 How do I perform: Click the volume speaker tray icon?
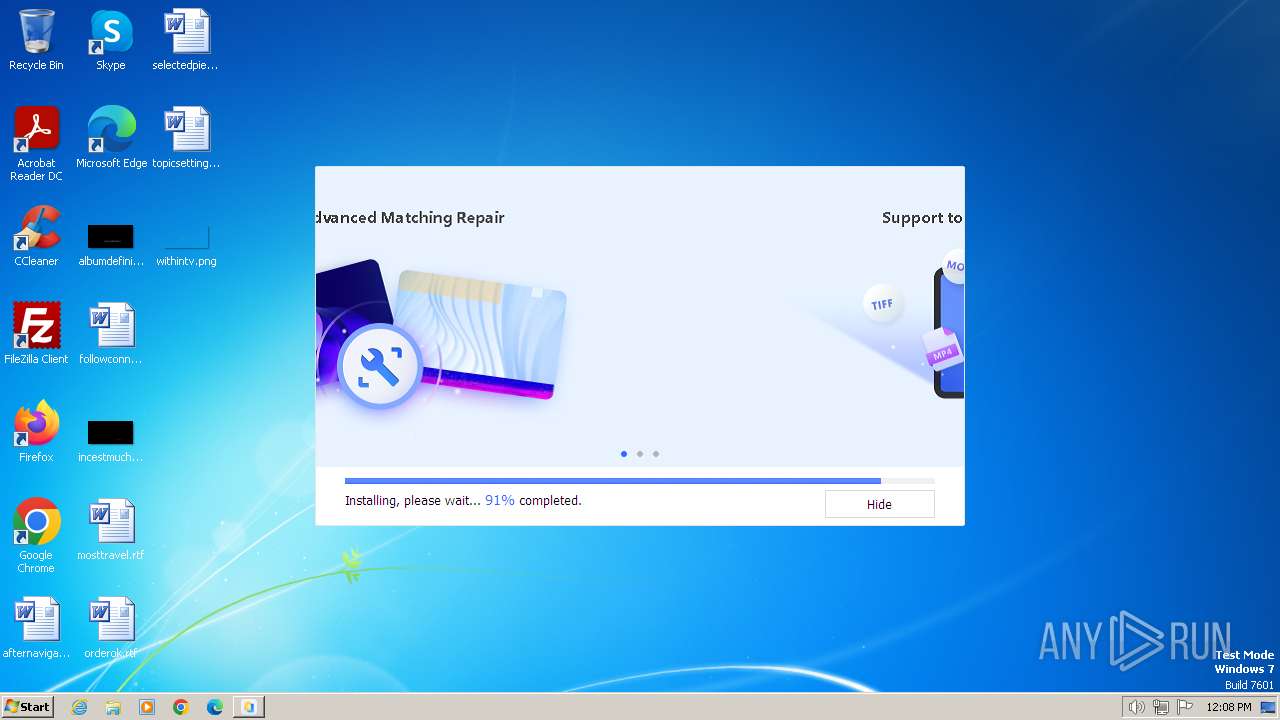click(1136, 707)
